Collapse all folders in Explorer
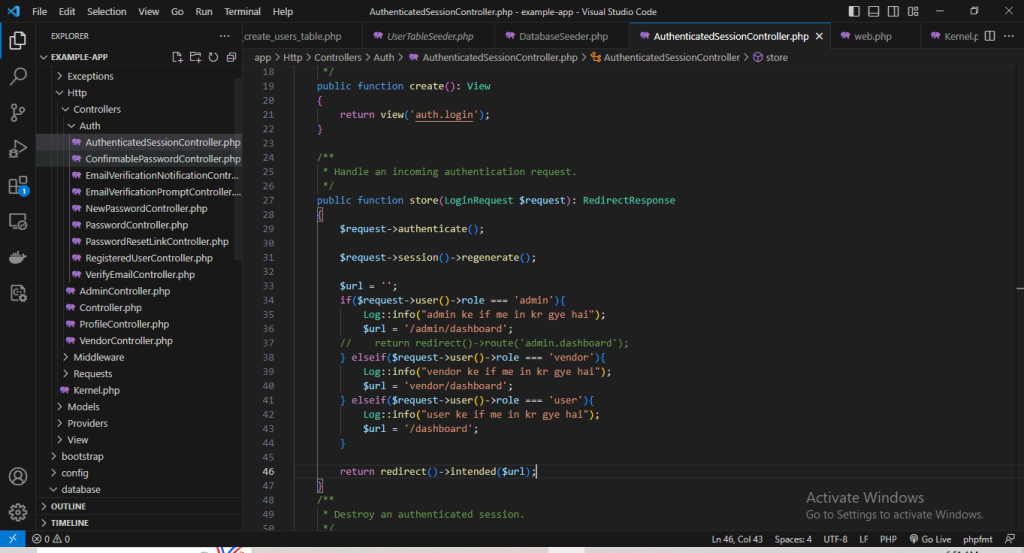 [x=231, y=58]
